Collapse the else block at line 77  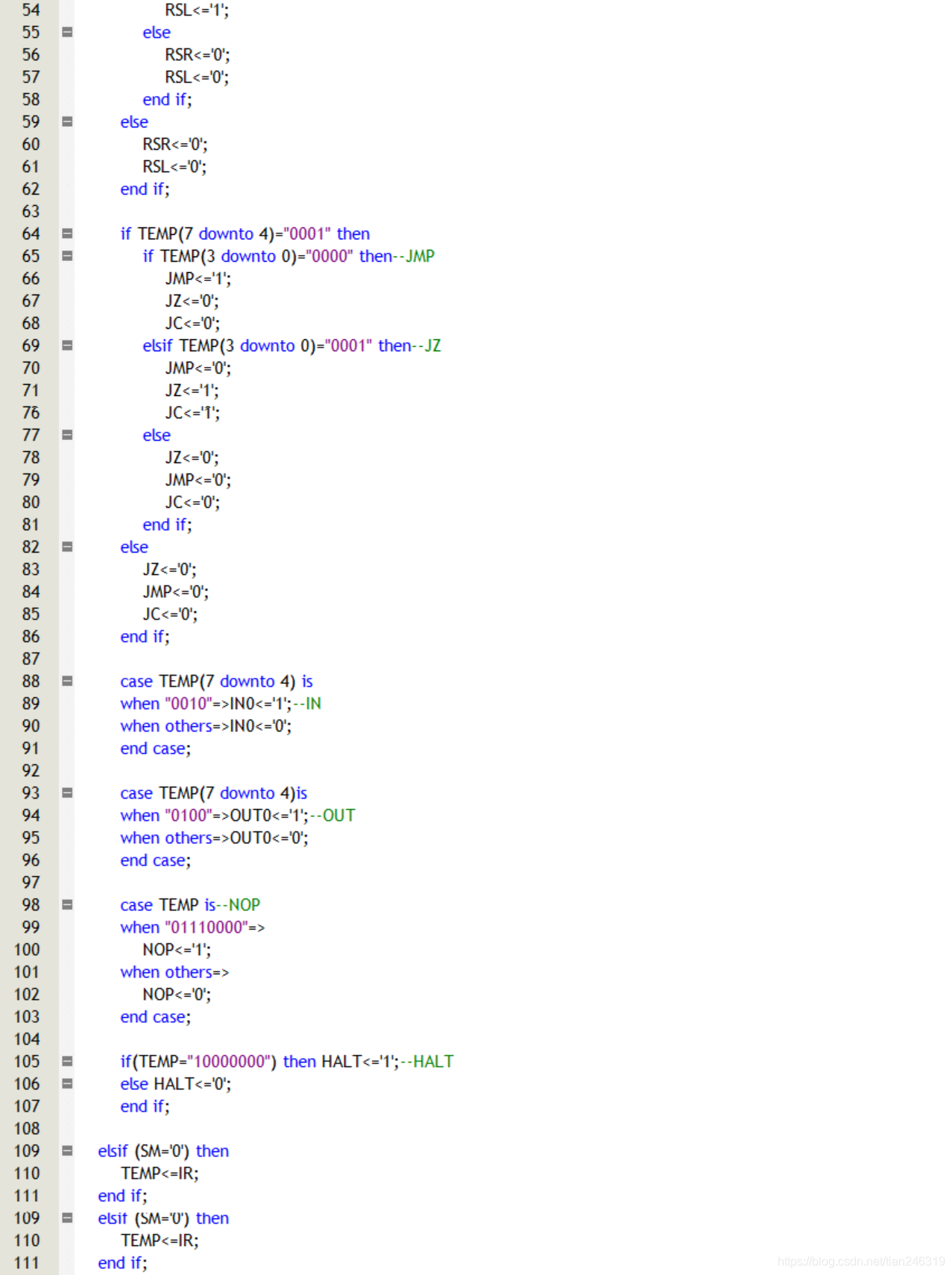point(67,435)
